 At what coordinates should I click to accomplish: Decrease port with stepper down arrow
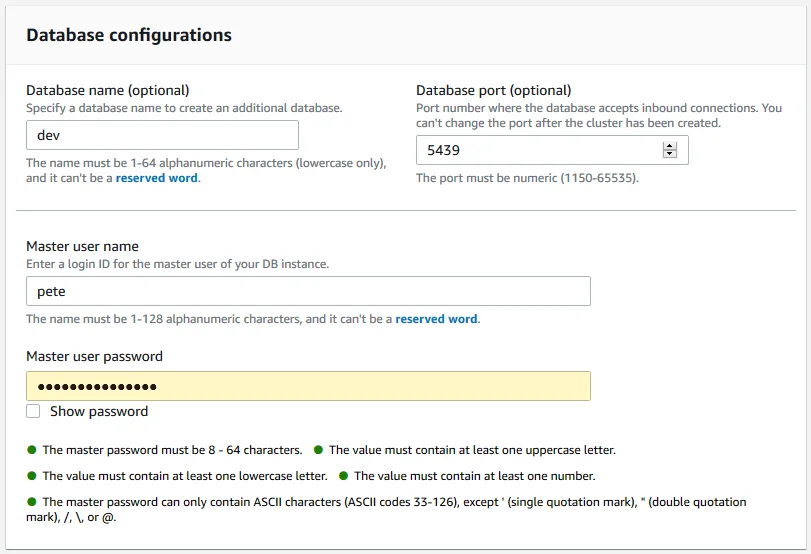(670, 154)
